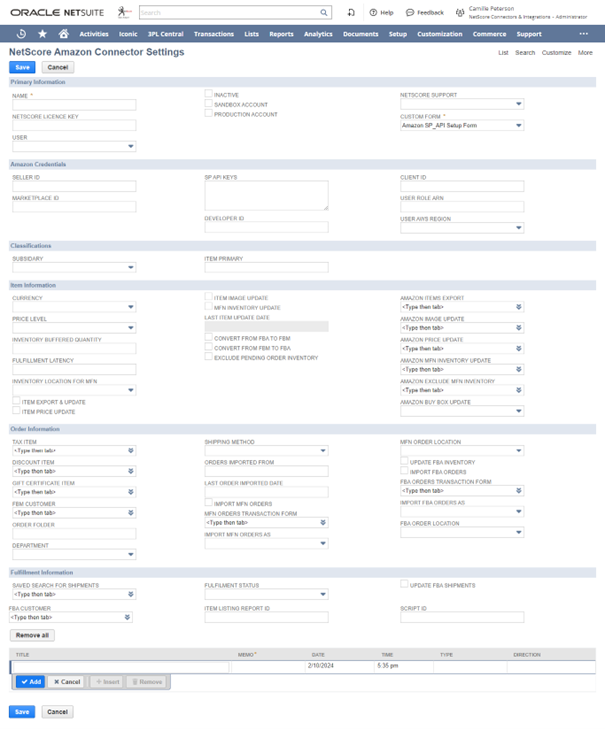
Task: Click the NetScore logo icon beside search
Action: [124, 12]
